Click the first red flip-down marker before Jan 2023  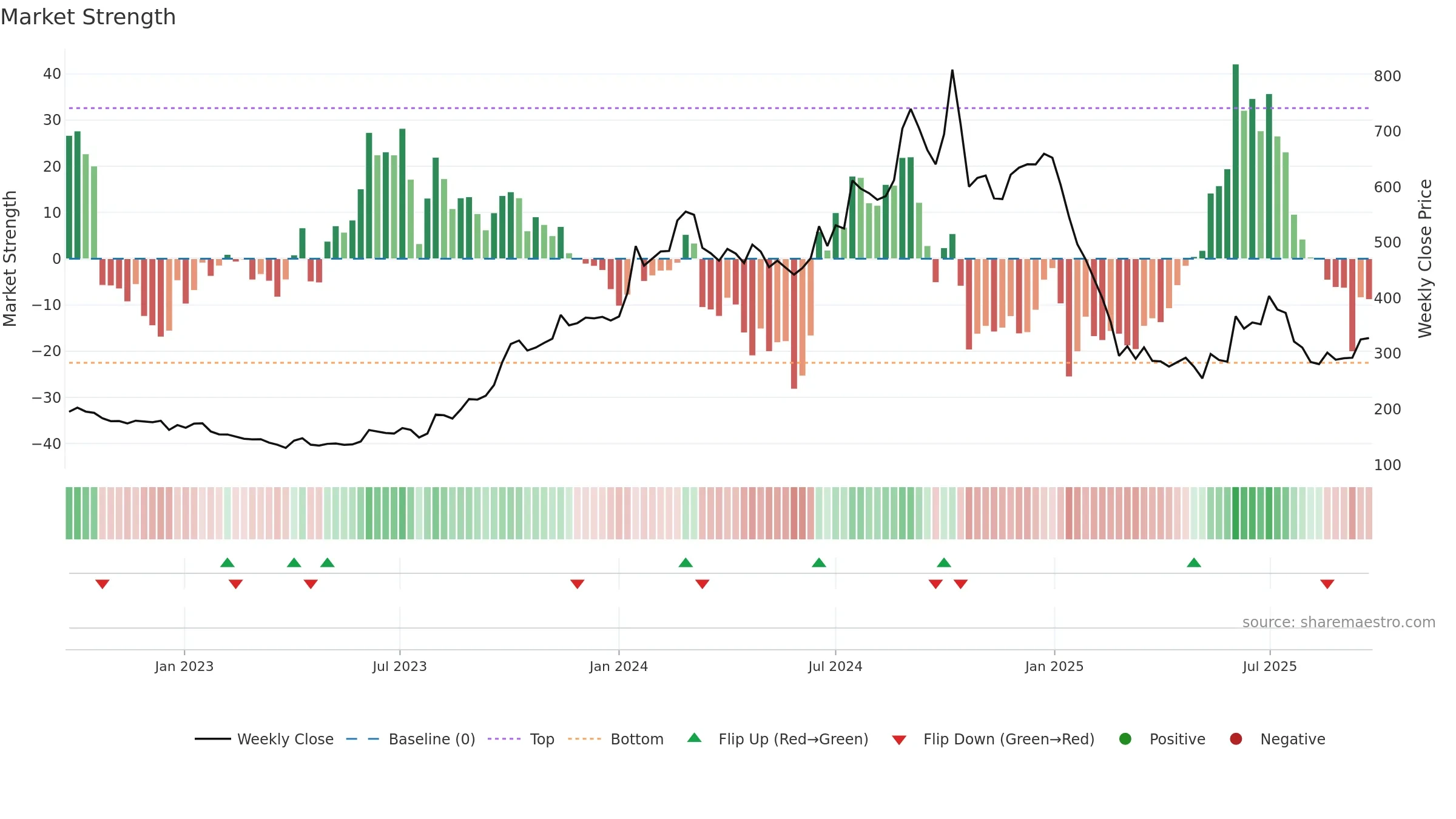[x=103, y=584]
